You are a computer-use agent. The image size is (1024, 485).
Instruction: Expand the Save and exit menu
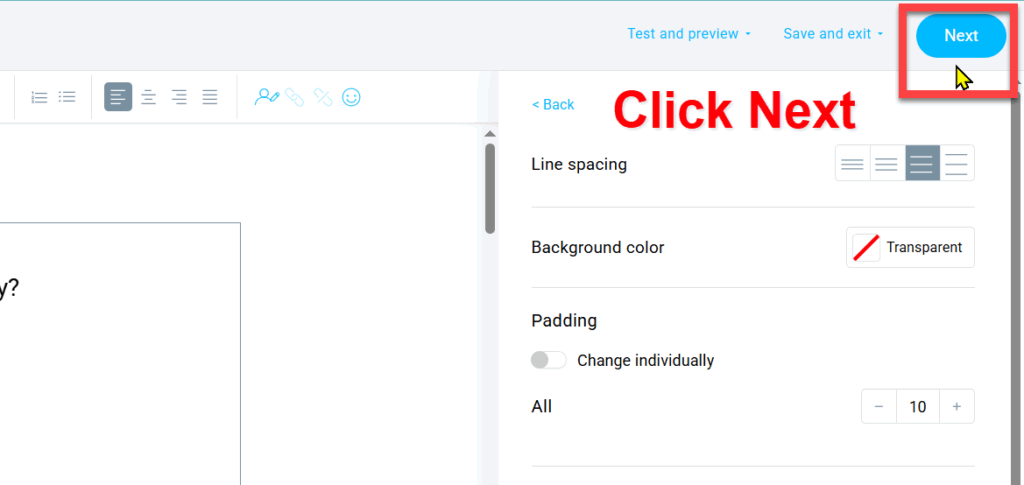833,34
